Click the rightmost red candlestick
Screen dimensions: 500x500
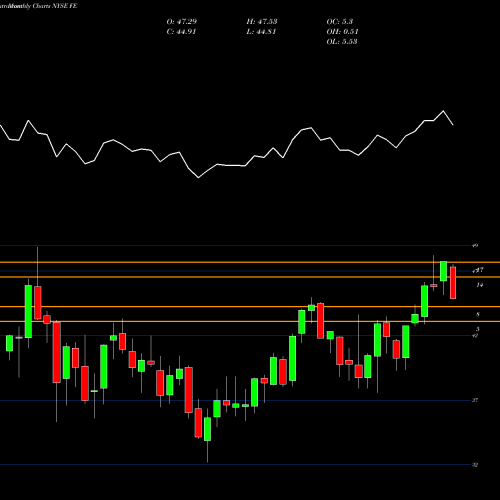click(x=453, y=282)
